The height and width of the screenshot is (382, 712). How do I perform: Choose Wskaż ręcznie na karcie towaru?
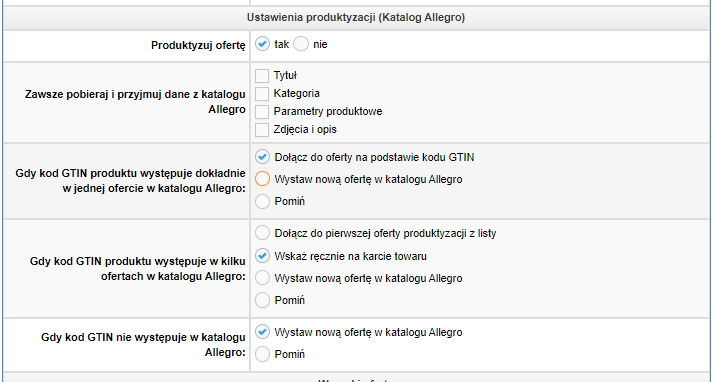[x=262, y=256]
